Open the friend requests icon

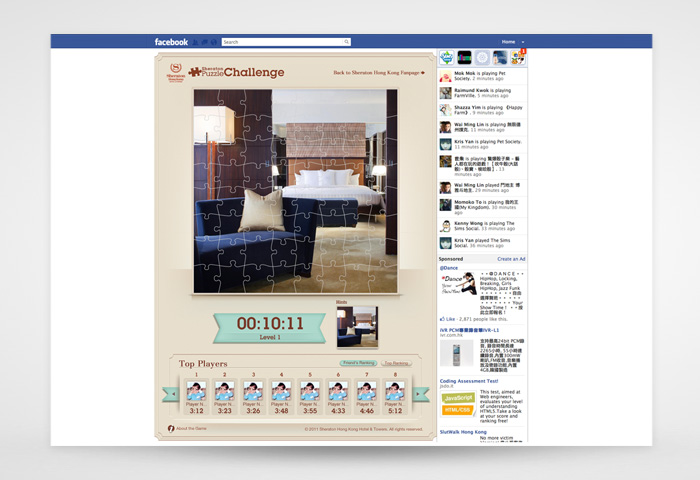pyautogui.click(x=195, y=42)
